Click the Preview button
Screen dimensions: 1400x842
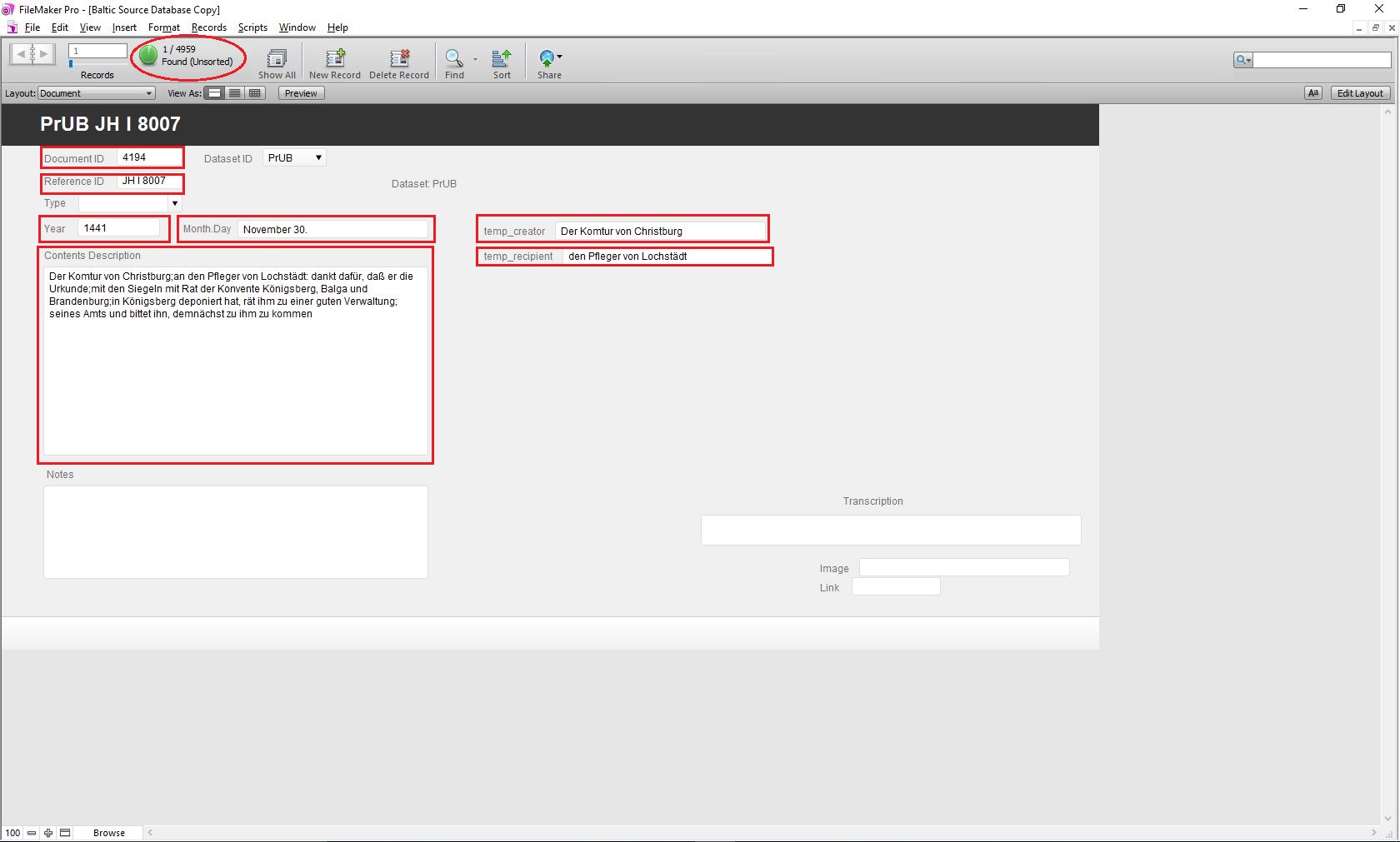click(x=301, y=93)
